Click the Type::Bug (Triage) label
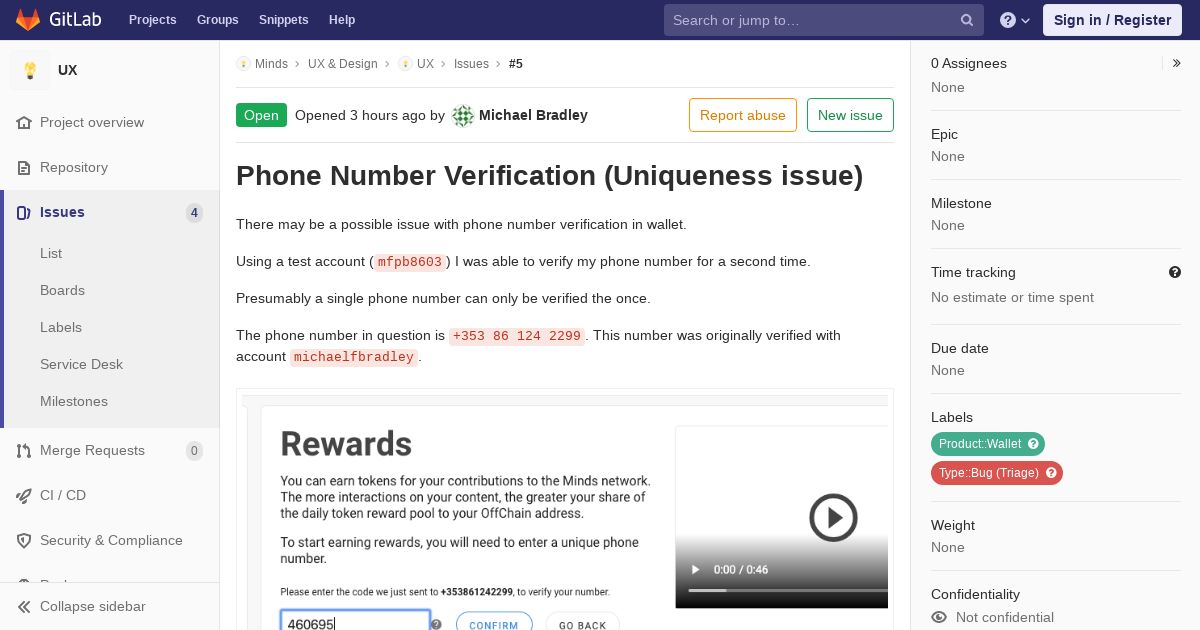1200x630 pixels. pyautogui.click(x=988, y=473)
